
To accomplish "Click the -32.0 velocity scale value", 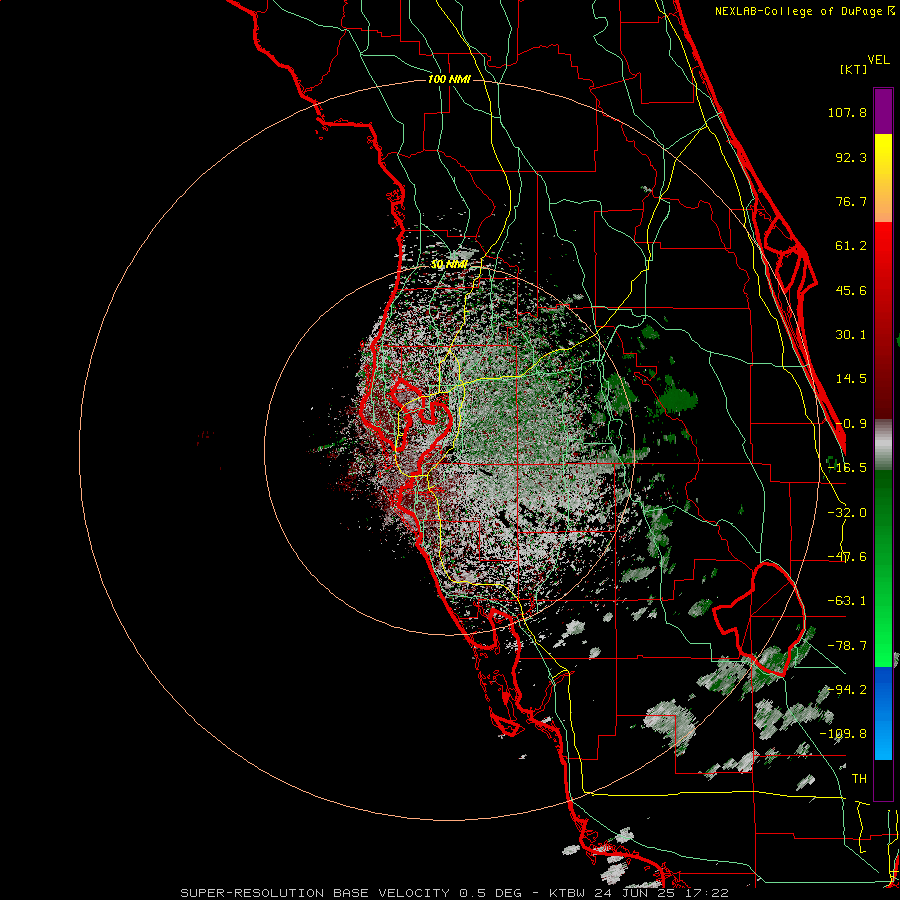I will click(847, 513).
